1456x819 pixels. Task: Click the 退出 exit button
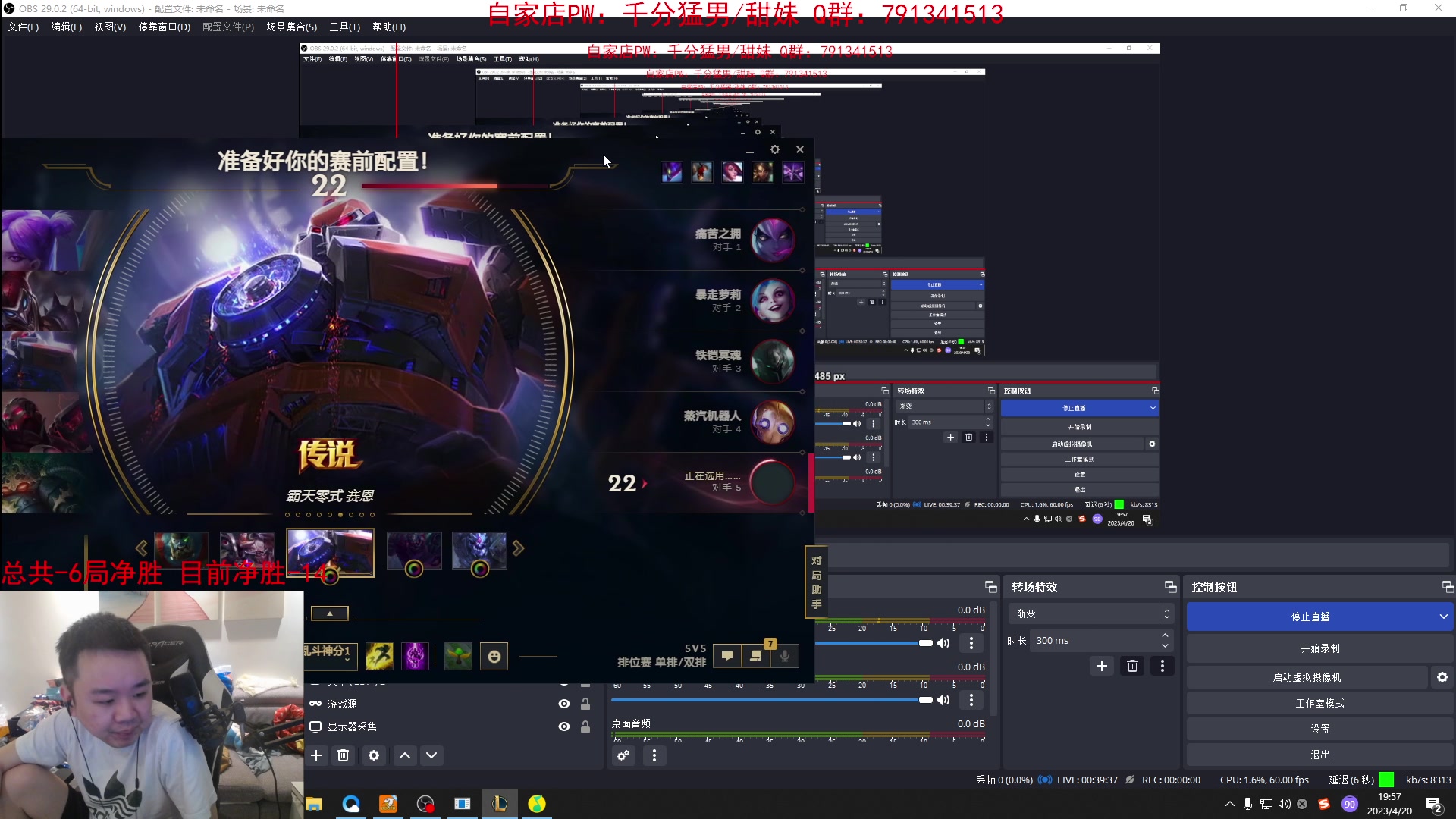pos(1319,755)
